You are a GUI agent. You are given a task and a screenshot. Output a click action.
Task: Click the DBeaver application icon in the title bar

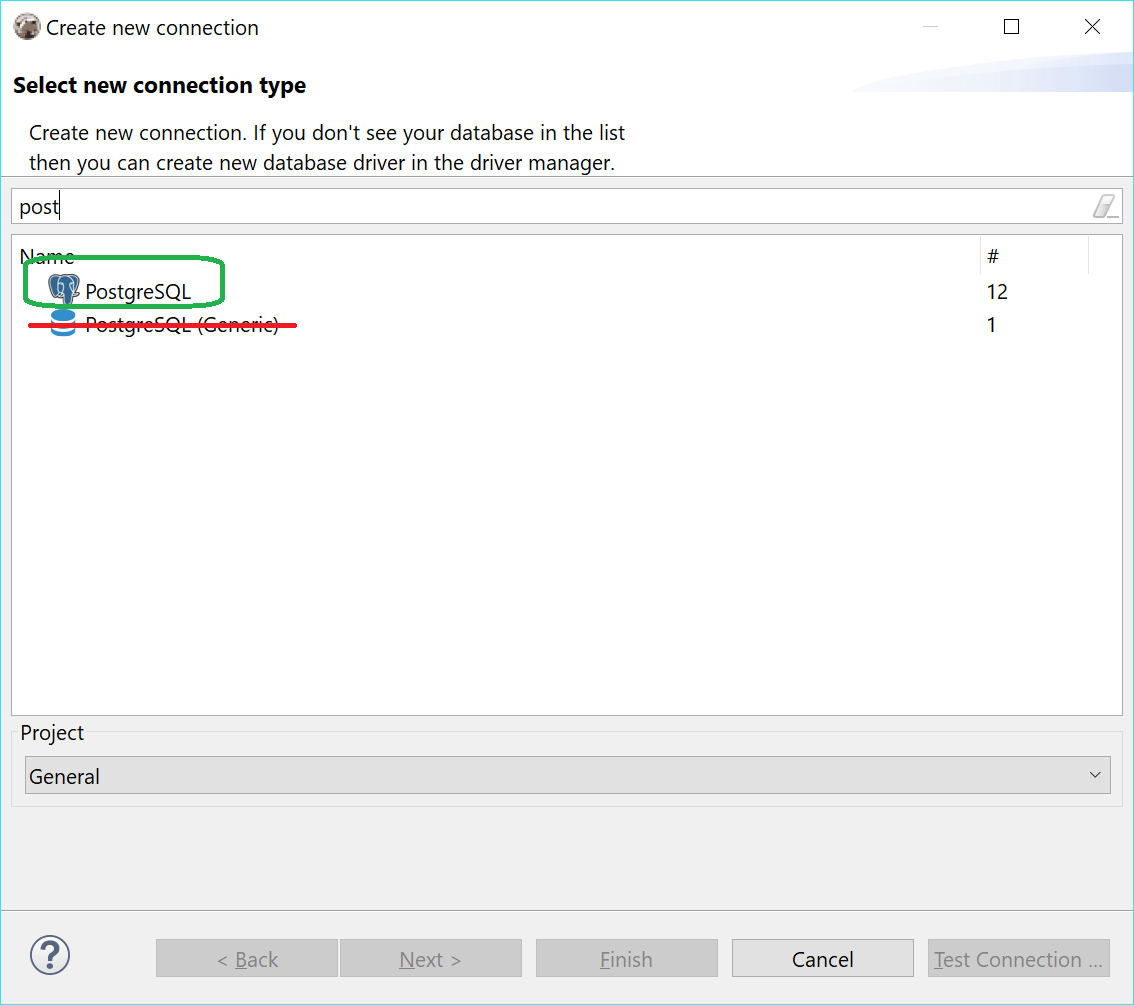[x=26, y=26]
